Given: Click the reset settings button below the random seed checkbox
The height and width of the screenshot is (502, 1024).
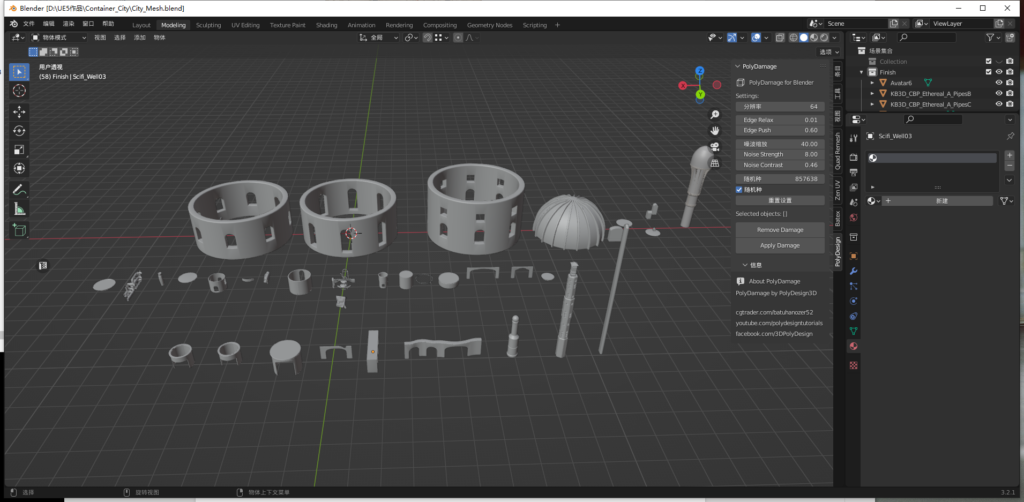Looking at the screenshot, I should [x=780, y=200].
